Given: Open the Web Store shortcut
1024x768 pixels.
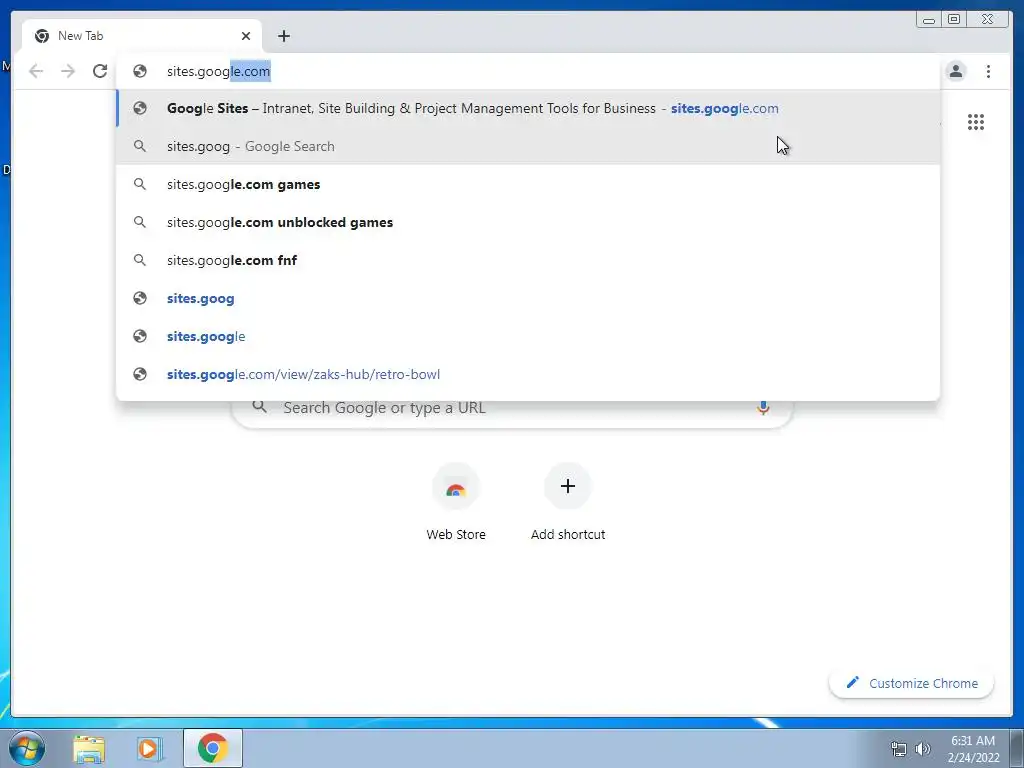Looking at the screenshot, I should point(456,502).
